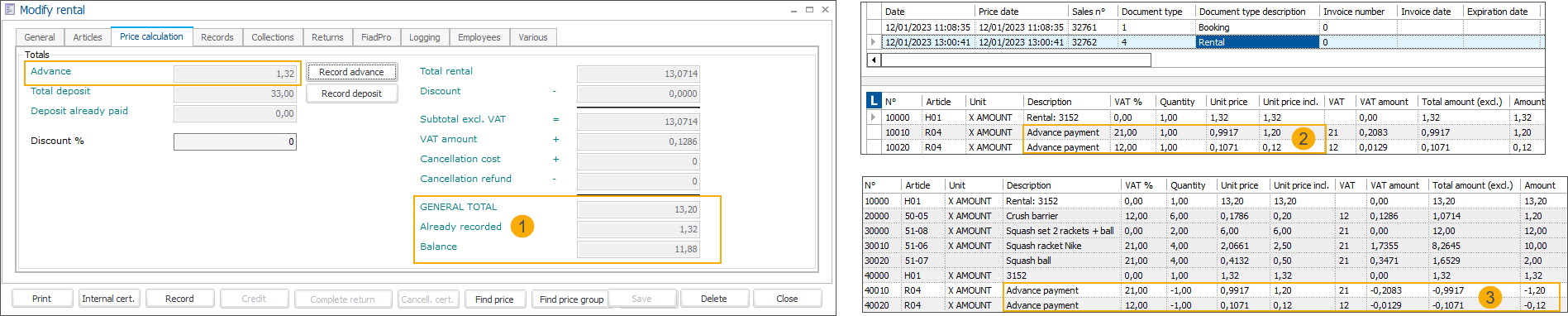The image size is (1568, 316).
Task: Select line 10020 Advance payment row
Action: coord(1205,147)
